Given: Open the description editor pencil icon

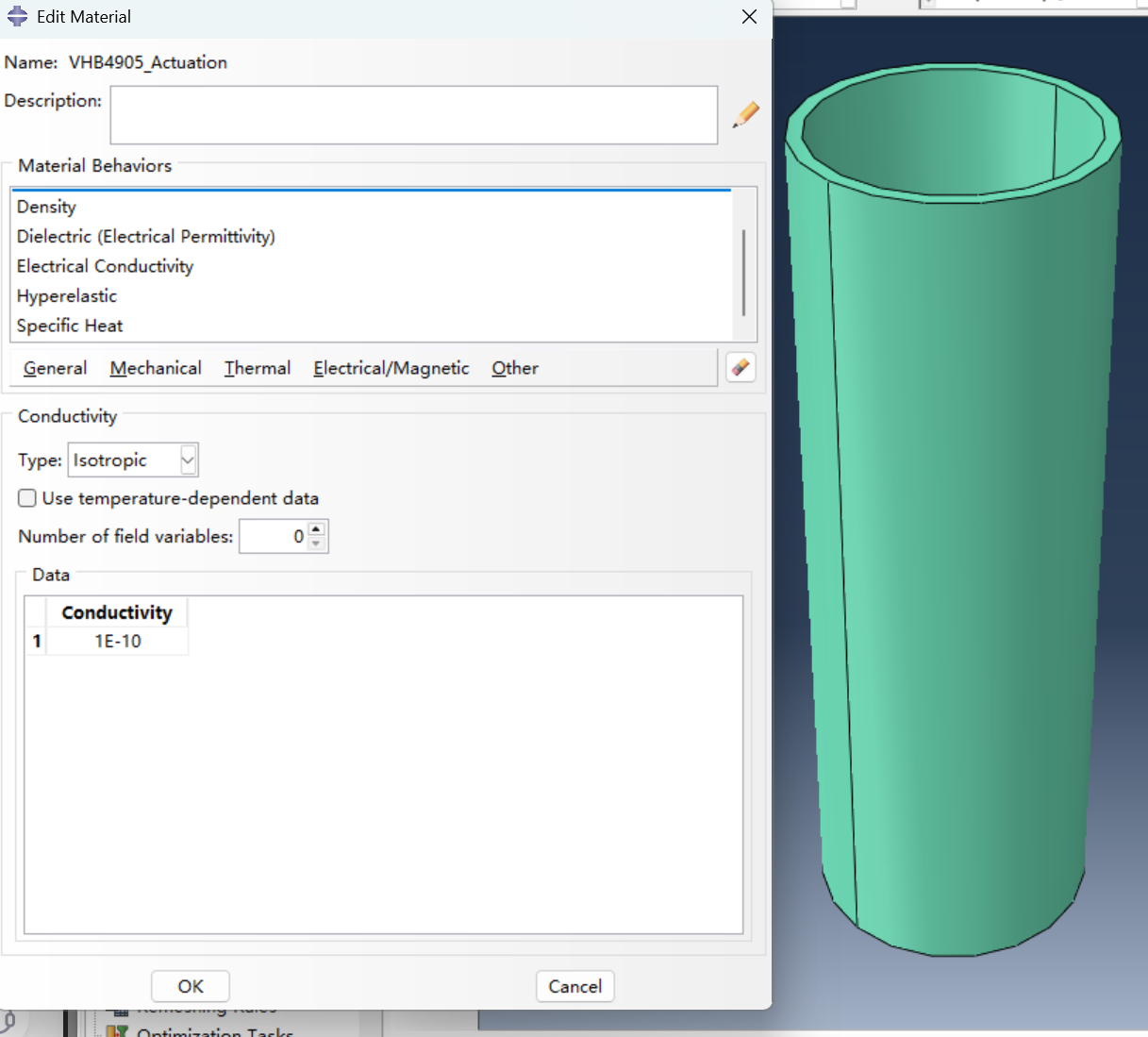Looking at the screenshot, I should click(x=745, y=115).
